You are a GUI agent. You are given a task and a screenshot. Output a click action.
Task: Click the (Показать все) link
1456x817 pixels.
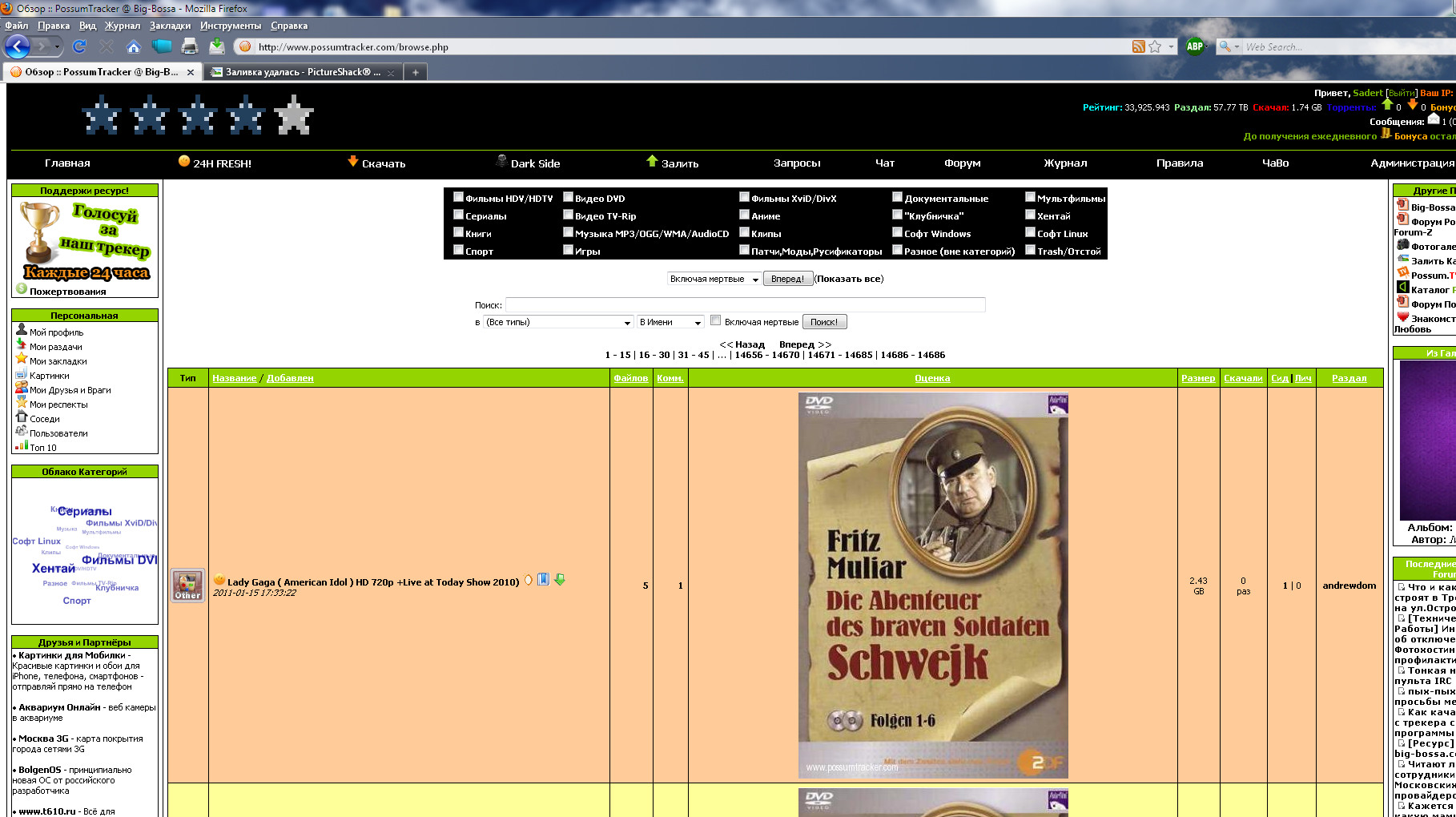pos(849,279)
